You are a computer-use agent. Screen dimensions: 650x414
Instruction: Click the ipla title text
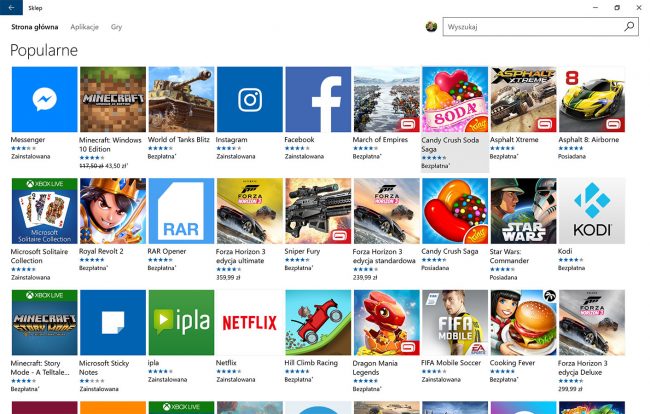(153, 363)
